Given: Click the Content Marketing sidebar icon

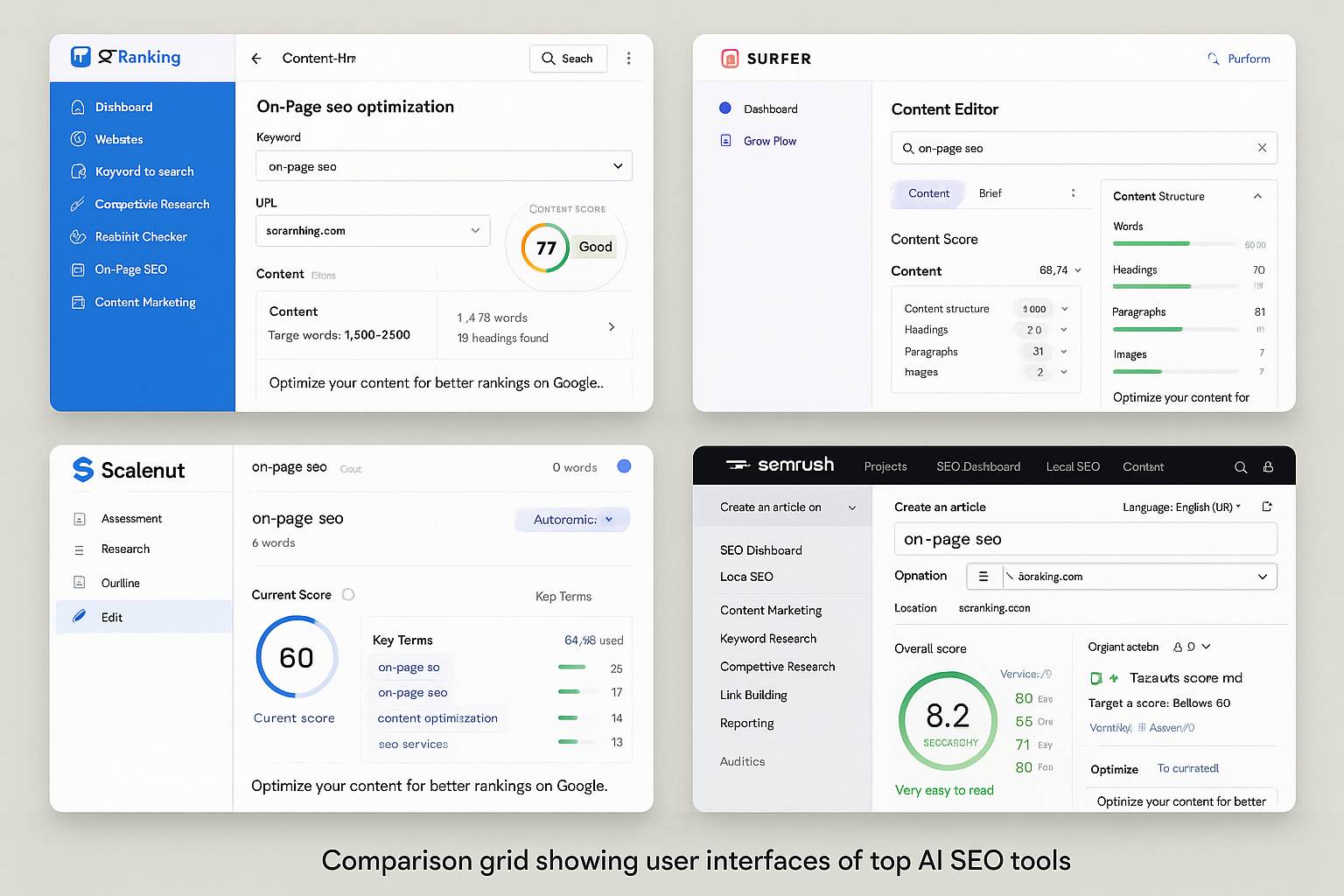Looking at the screenshot, I should tap(78, 302).
